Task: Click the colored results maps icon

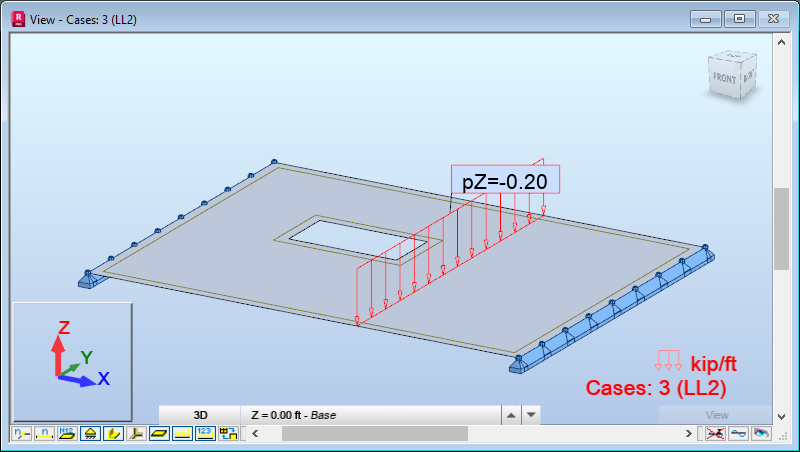Action: pos(761,434)
